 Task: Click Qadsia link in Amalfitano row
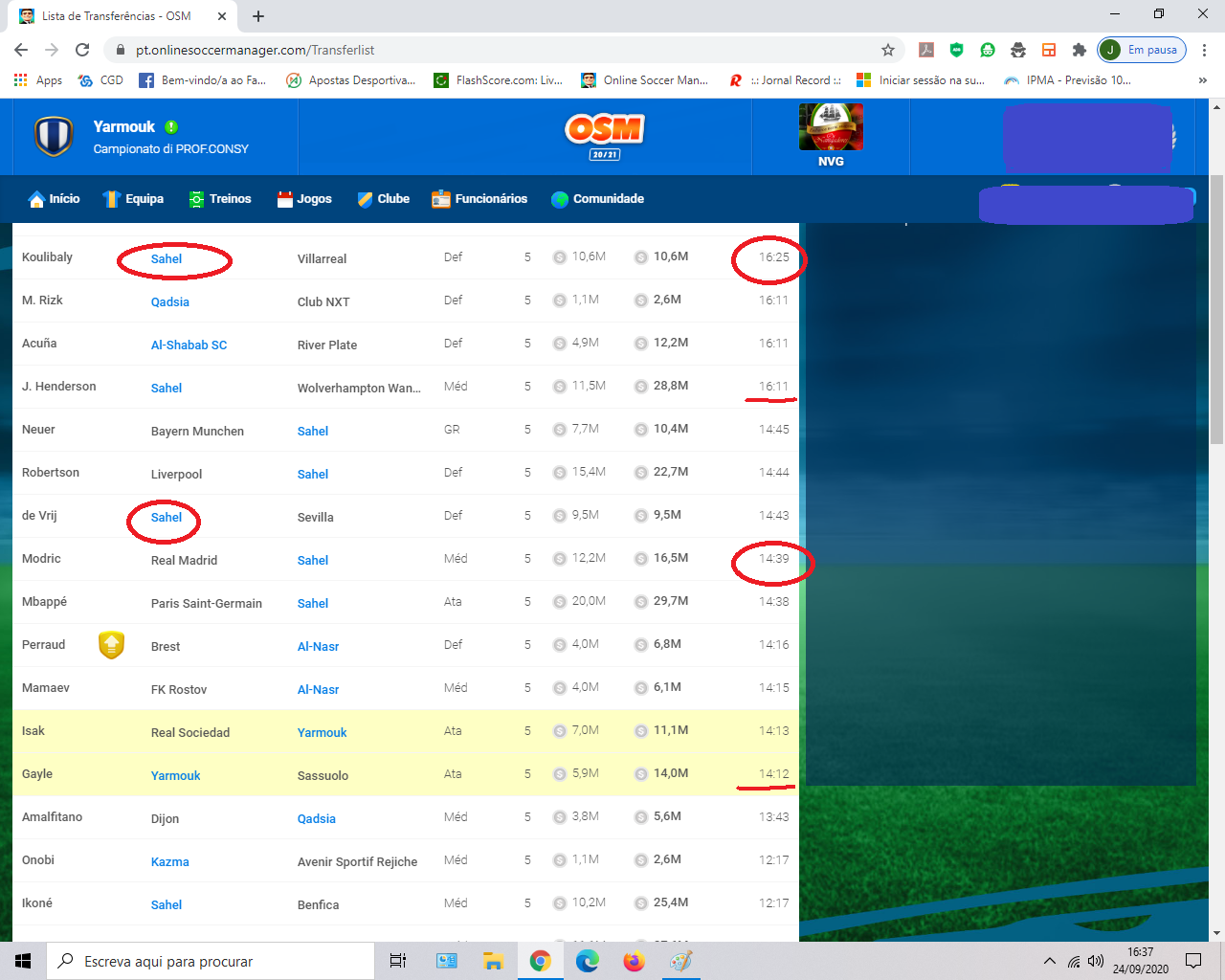click(317, 819)
